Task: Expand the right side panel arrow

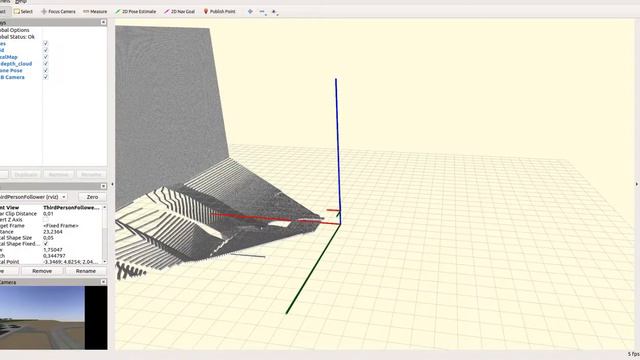Action: coord(637,184)
